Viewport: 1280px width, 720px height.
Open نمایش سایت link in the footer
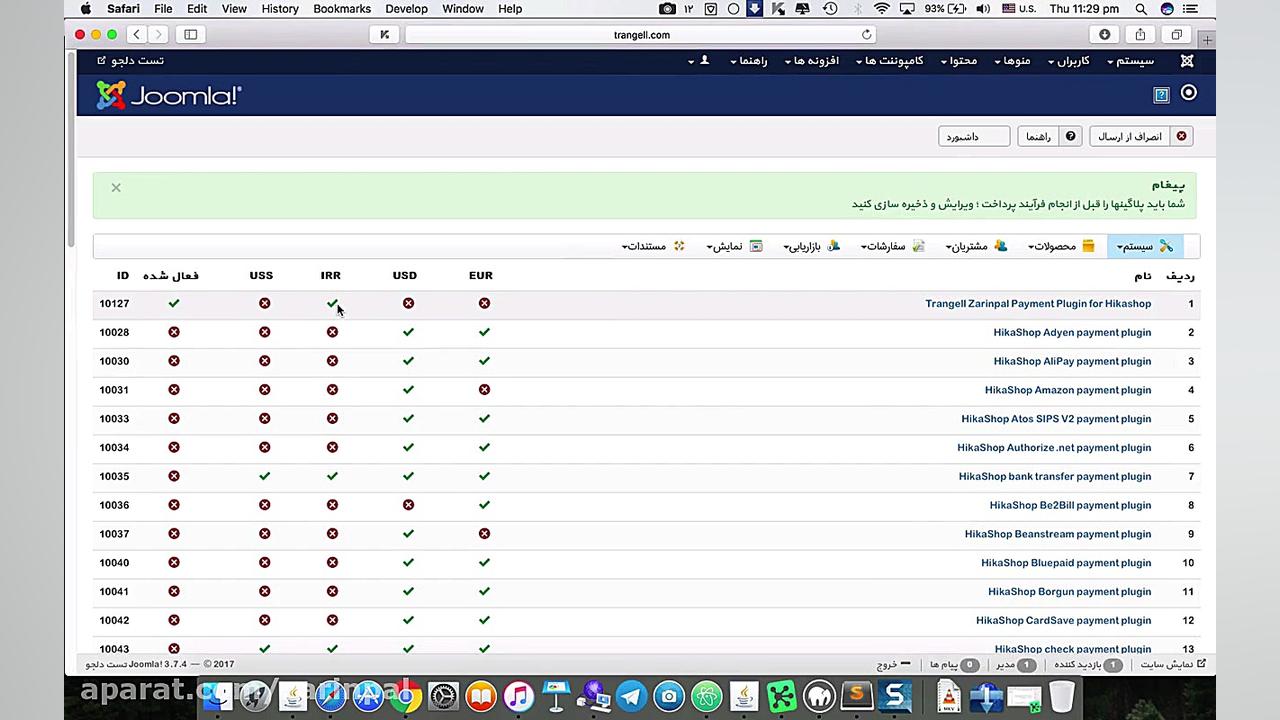(x=1174, y=664)
